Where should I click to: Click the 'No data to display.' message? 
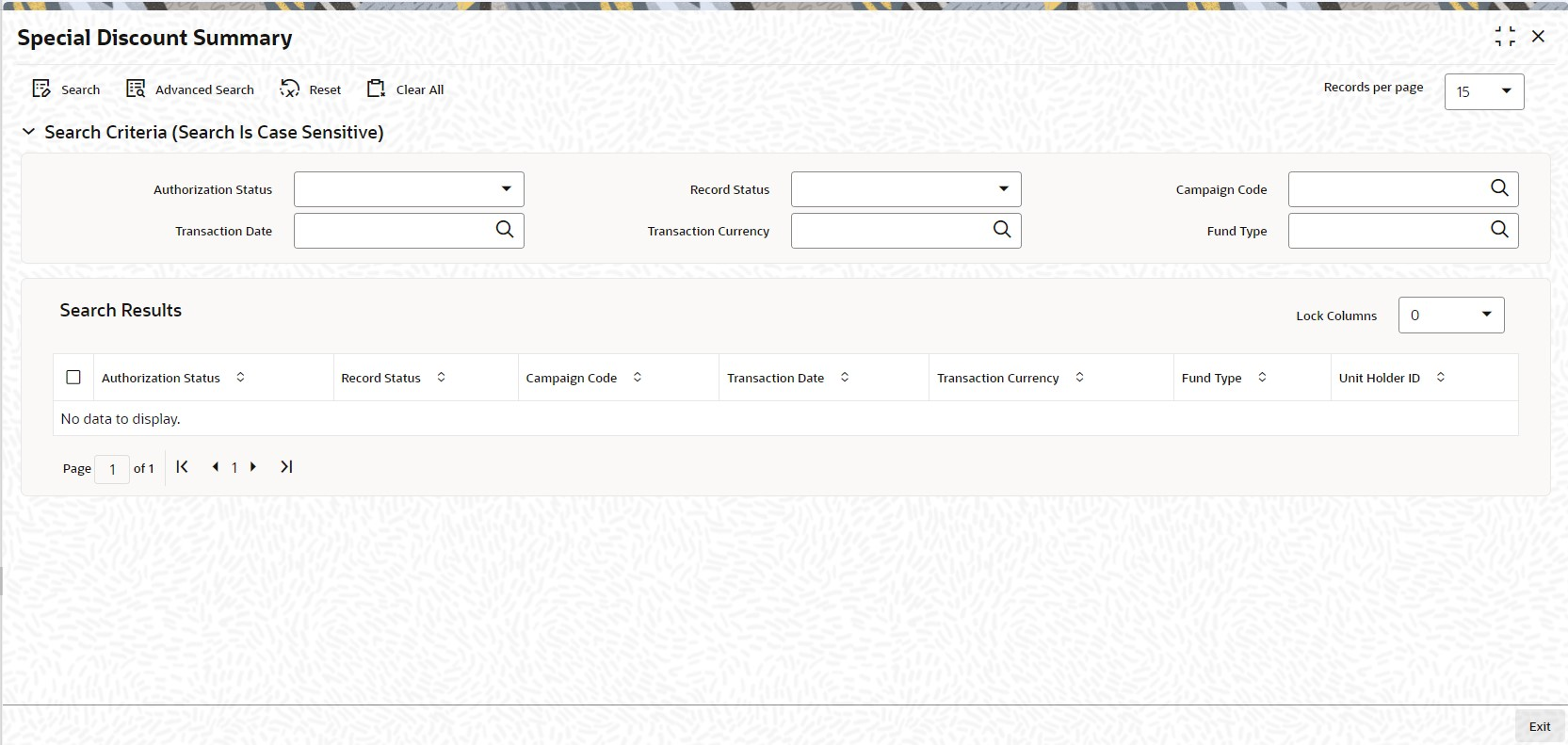click(x=121, y=418)
